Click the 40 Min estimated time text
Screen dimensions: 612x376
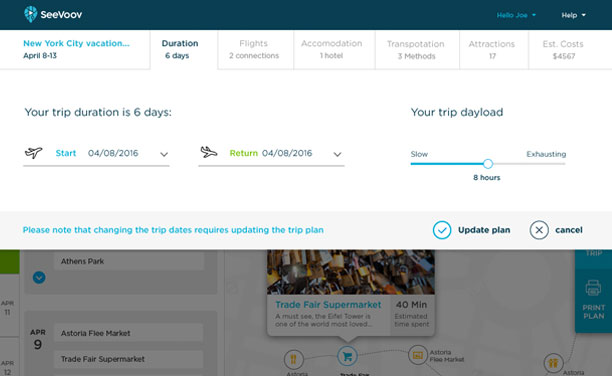(411, 305)
